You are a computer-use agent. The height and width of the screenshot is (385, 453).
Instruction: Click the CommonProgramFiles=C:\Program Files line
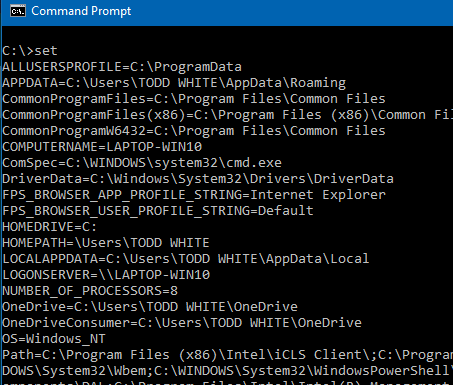tap(194, 99)
